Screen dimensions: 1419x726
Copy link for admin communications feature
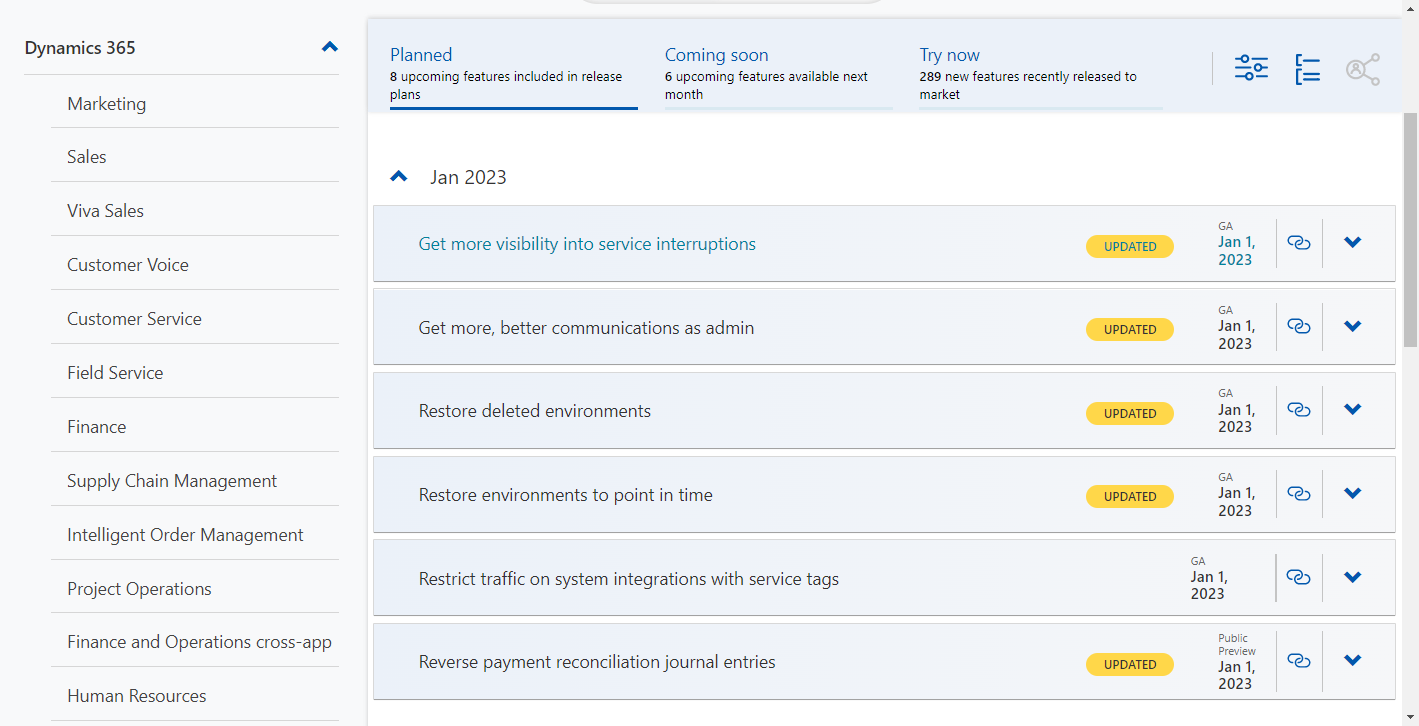click(1298, 326)
